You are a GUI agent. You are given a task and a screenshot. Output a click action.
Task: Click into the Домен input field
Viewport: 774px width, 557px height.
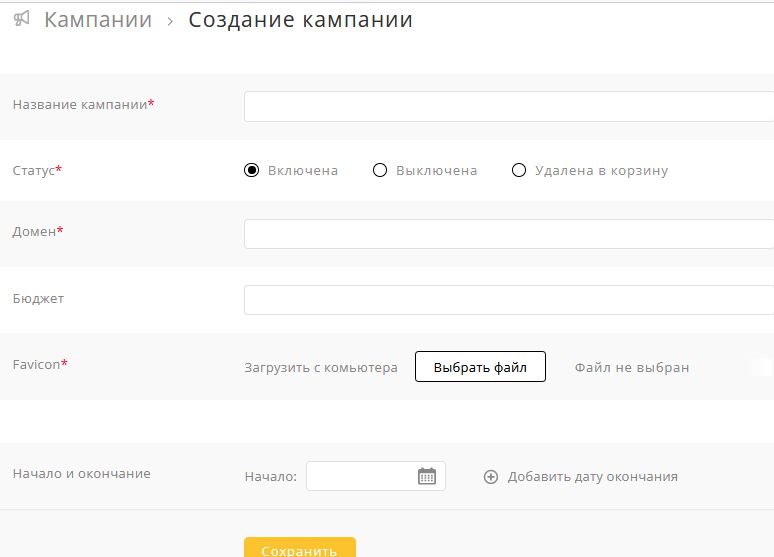(x=508, y=234)
